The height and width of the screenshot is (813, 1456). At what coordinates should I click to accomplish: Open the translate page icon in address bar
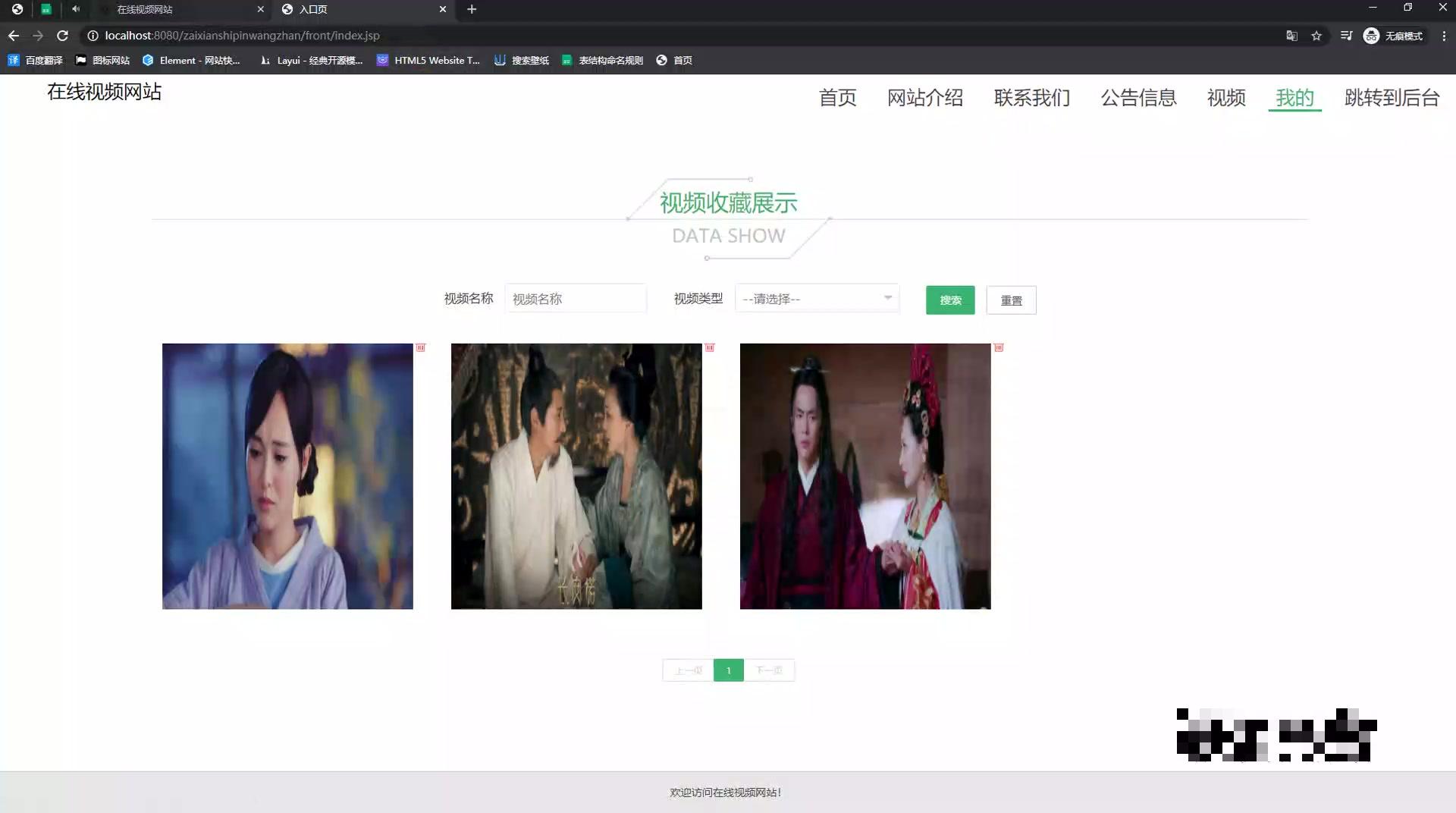pyautogui.click(x=1291, y=36)
